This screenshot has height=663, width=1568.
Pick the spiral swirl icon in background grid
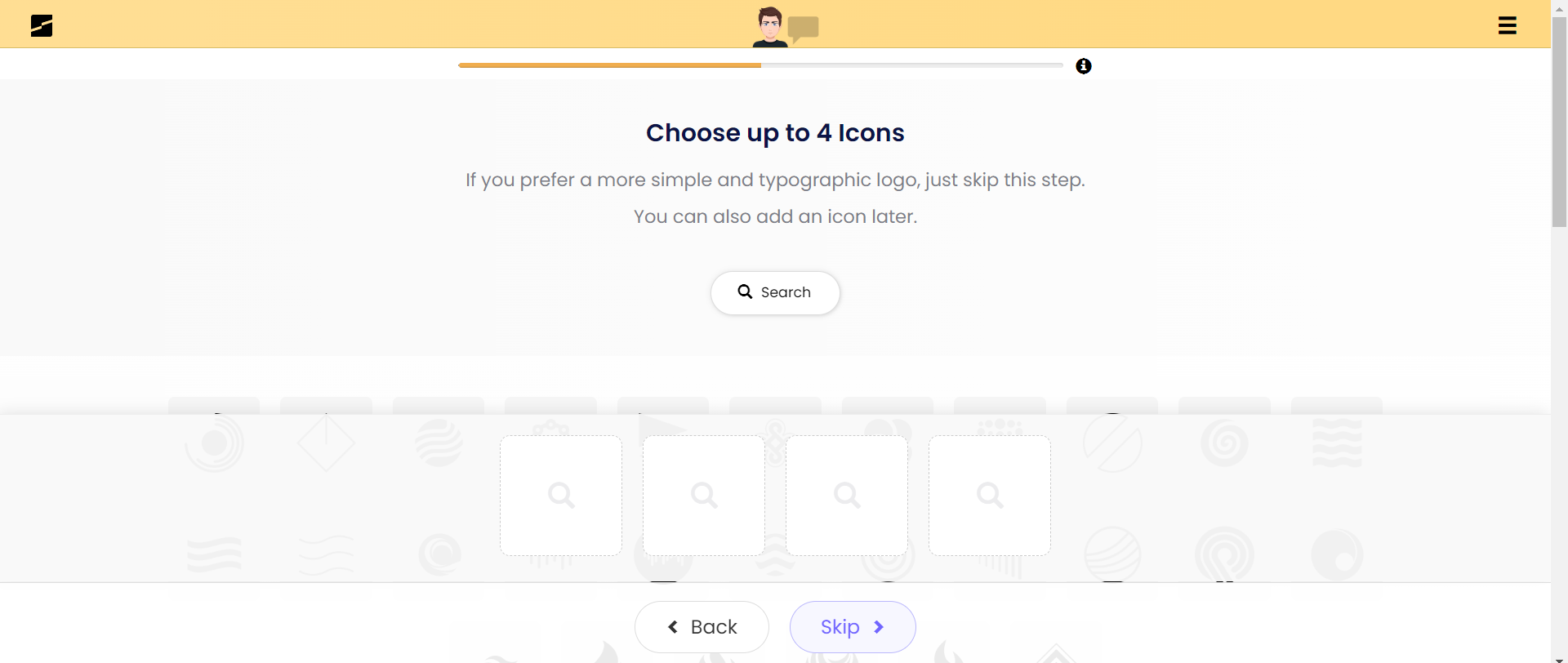click(x=1224, y=443)
